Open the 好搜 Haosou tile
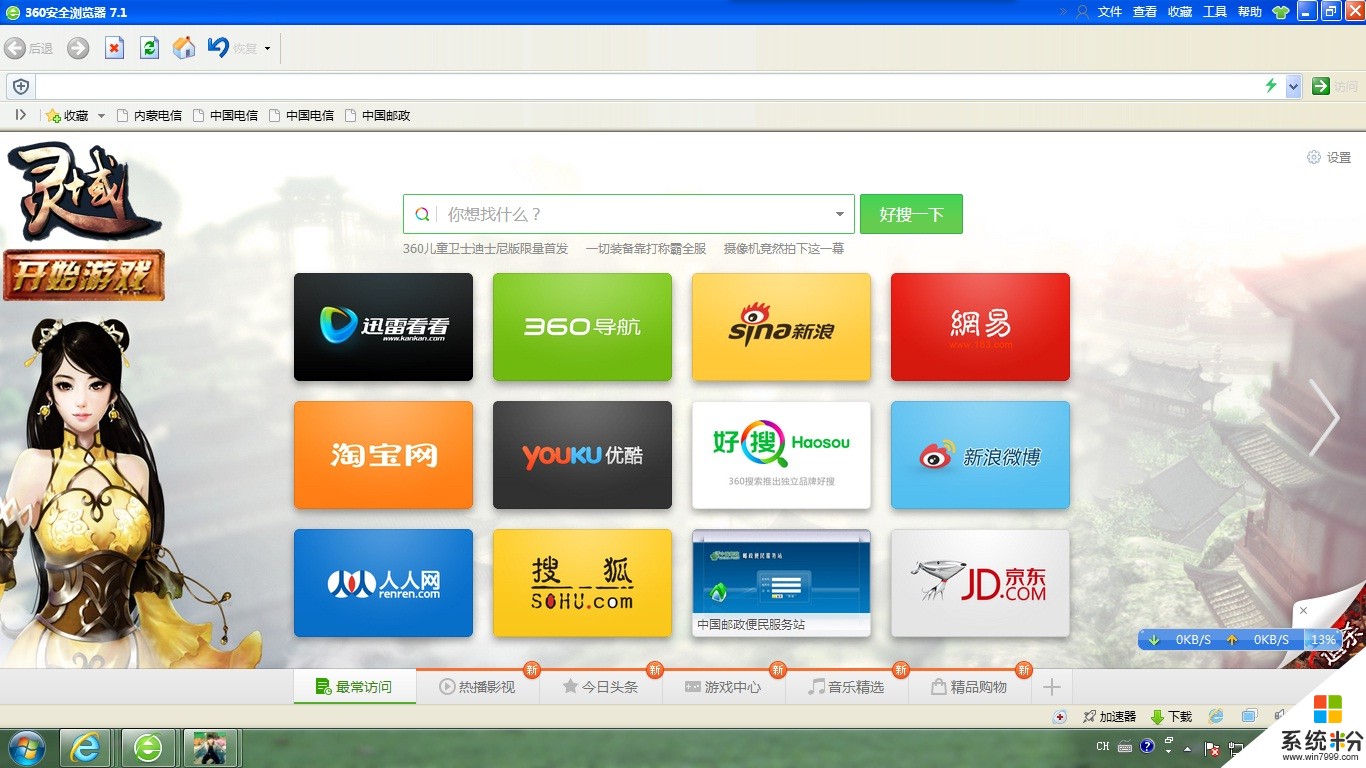The image size is (1366, 768). (x=781, y=455)
